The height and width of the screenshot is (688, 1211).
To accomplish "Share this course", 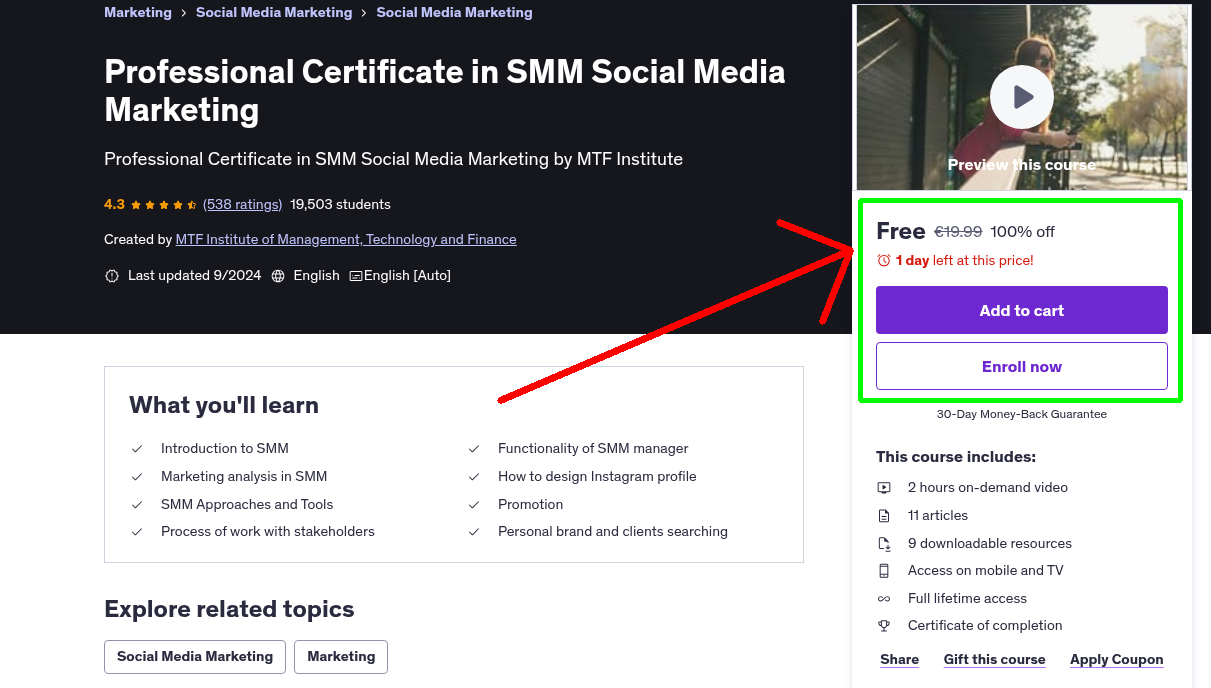I will [x=900, y=659].
